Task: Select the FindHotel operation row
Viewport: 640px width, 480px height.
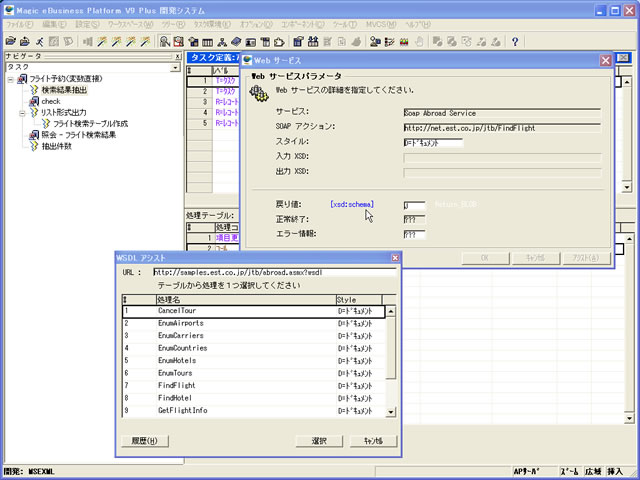Action: point(253,398)
